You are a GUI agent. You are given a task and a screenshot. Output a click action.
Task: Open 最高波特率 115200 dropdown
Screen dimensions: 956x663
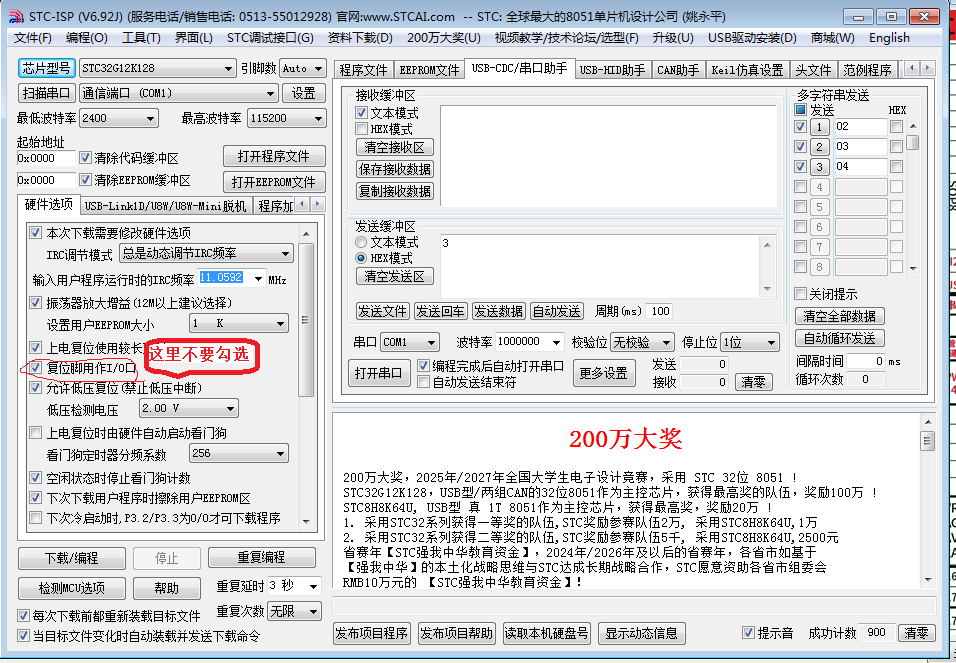point(286,118)
